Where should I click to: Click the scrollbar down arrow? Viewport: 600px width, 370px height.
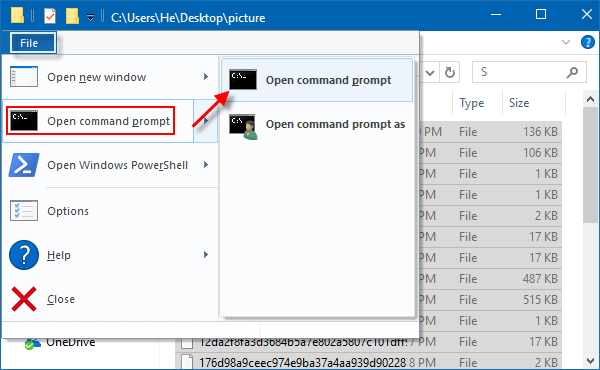(590, 361)
